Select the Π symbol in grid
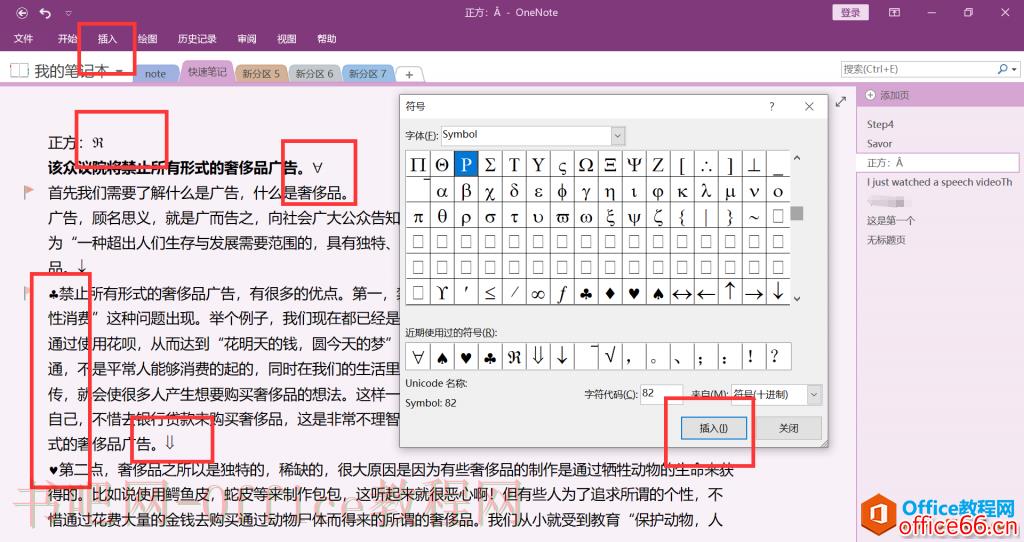This screenshot has width=1024, height=542. click(418, 165)
